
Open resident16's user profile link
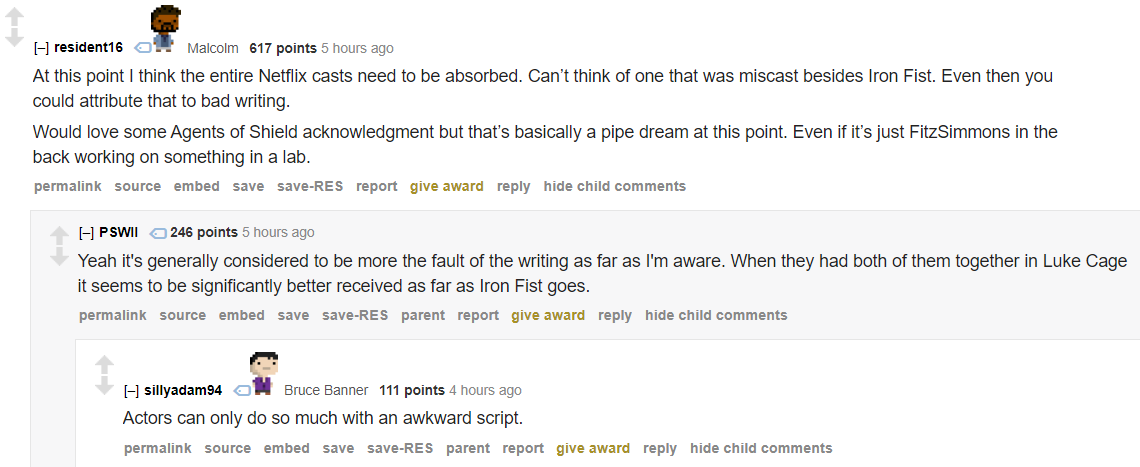(89, 48)
